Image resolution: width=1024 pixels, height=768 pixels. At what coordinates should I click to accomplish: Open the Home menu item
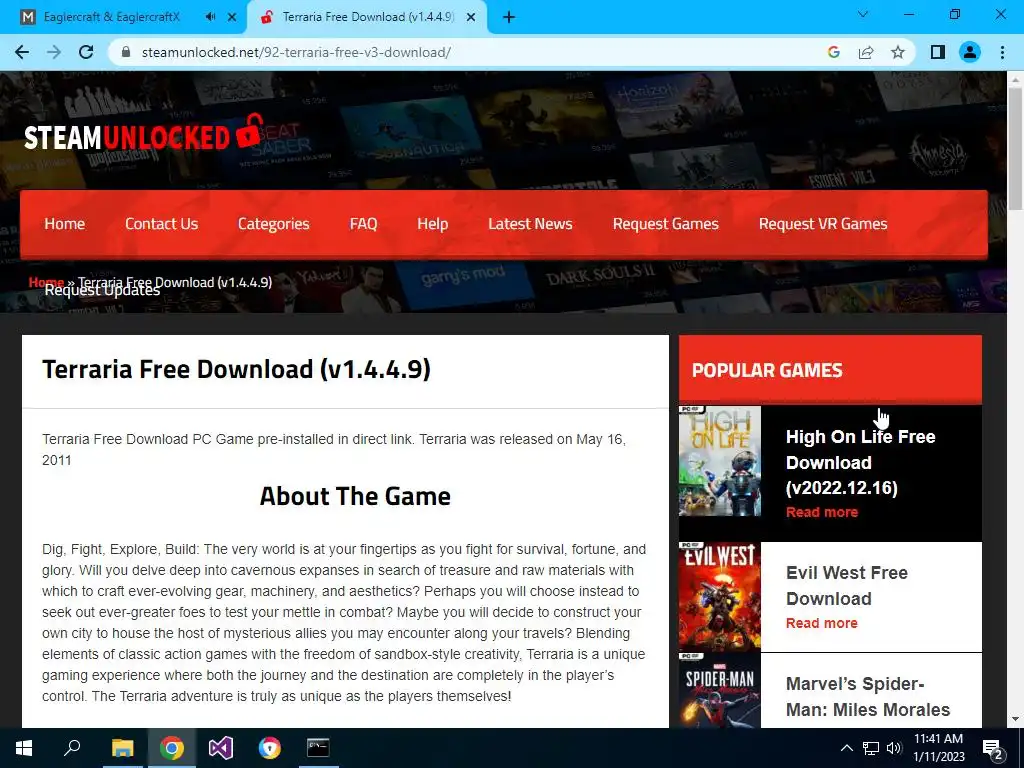pyautogui.click(x=65, y=224)
